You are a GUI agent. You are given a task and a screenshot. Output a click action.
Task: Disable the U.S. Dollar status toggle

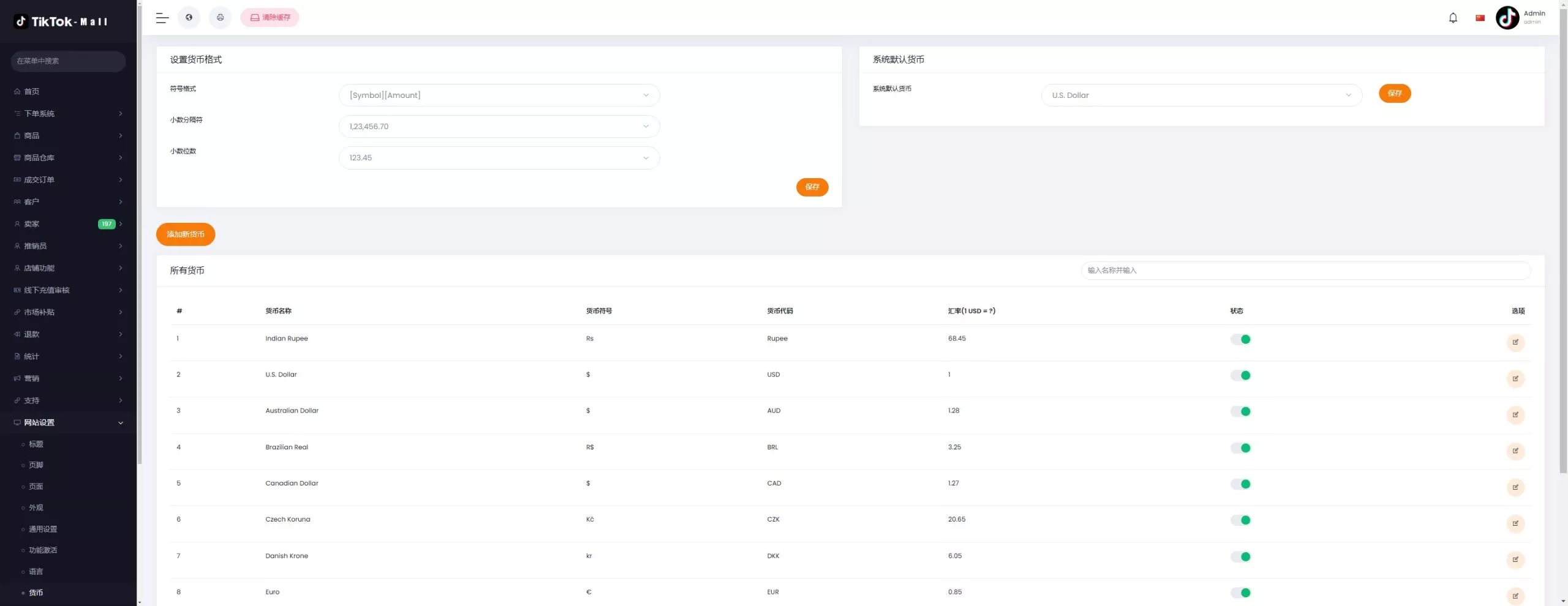tap(1240, 375)
